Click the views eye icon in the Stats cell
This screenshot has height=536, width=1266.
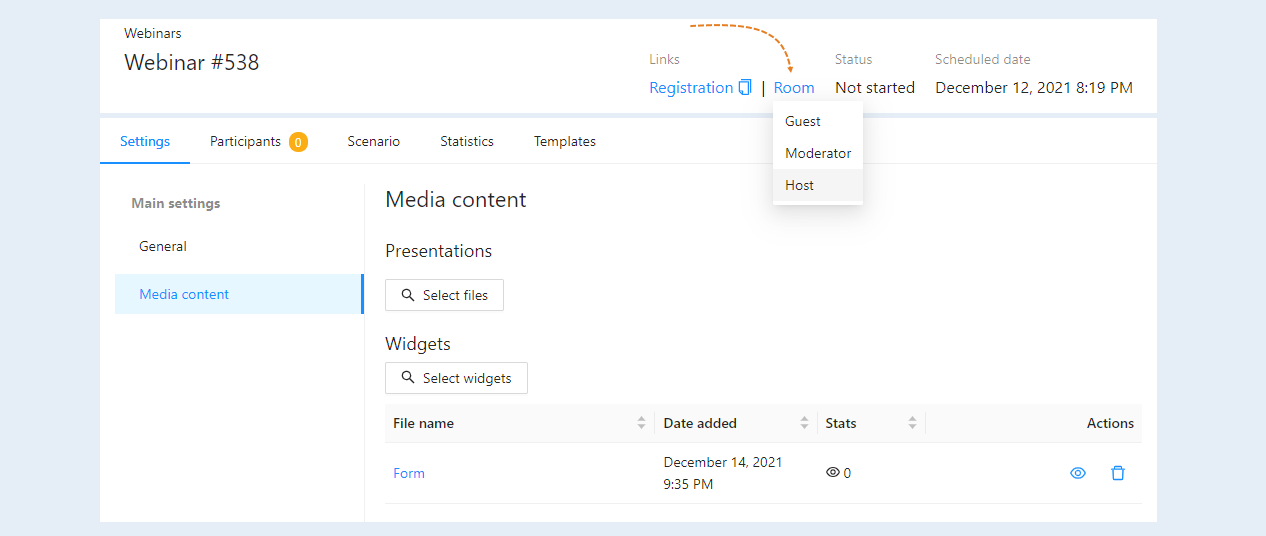832,473
